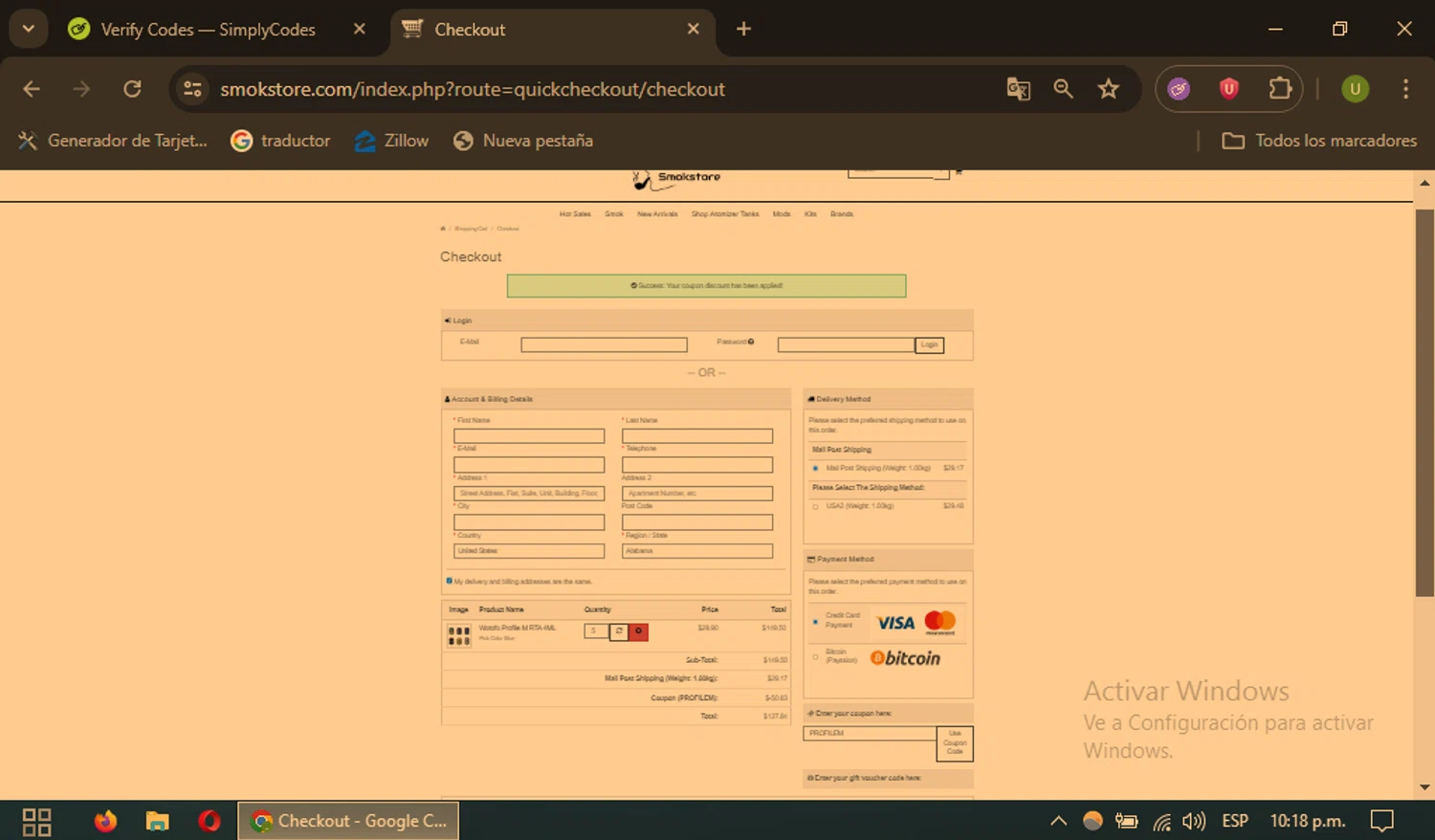Screen dimensions: 1435x840
Task: Open the uBlock Origin shield extension
Action: (x=1229, y=89)
